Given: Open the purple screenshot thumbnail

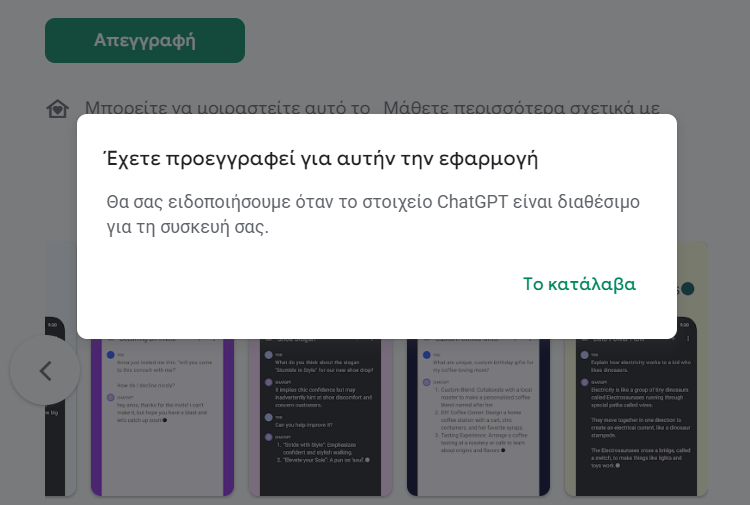Looking at the screenshot, I should tap(162, 417).
